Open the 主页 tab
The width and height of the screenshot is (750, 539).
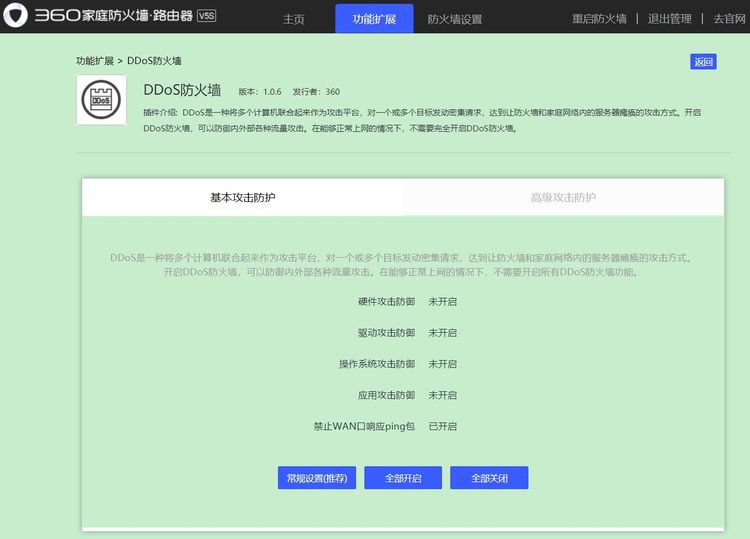click(294, 19)
